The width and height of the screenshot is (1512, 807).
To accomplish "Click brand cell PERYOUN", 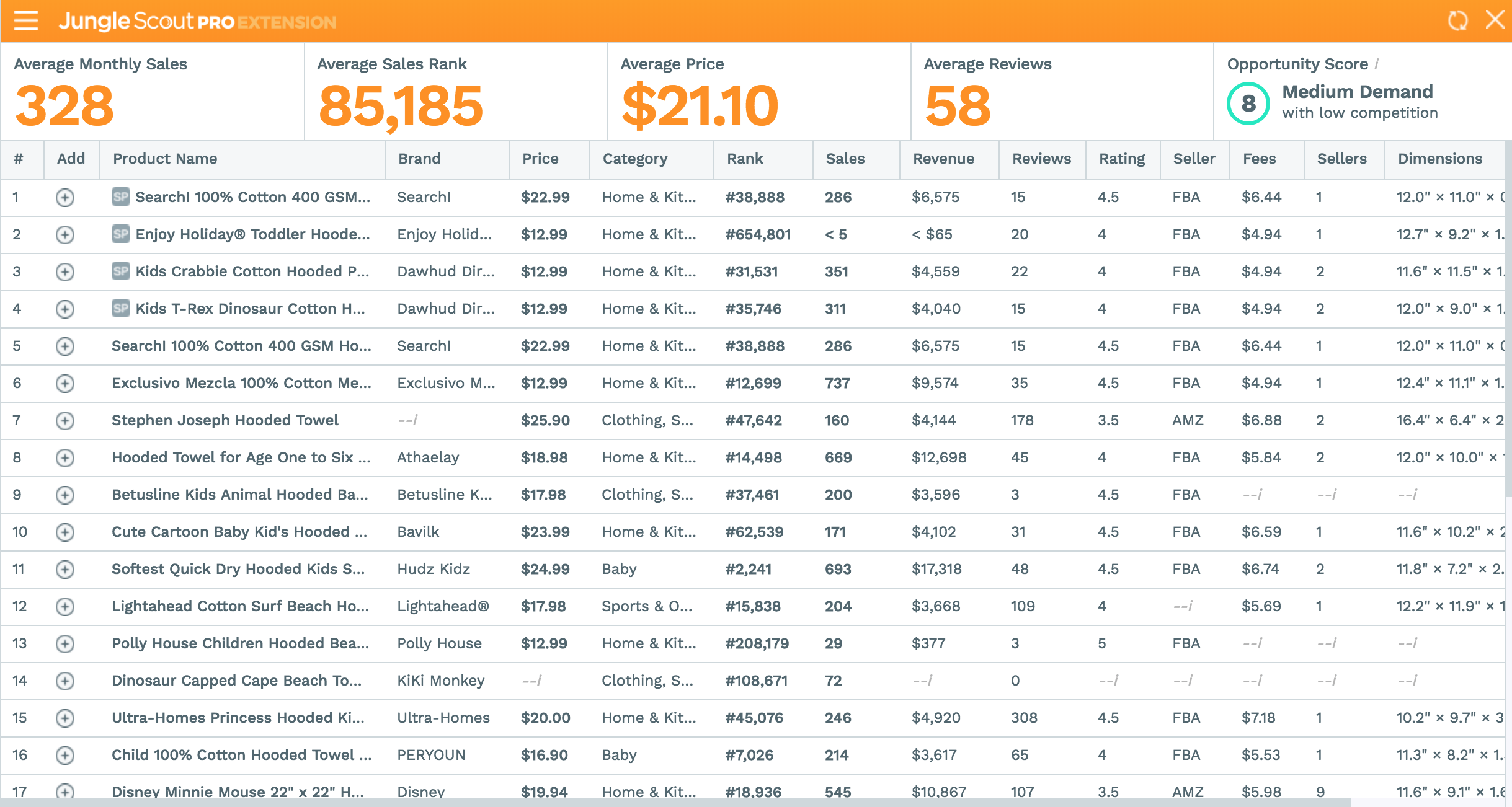I will 431,755.
